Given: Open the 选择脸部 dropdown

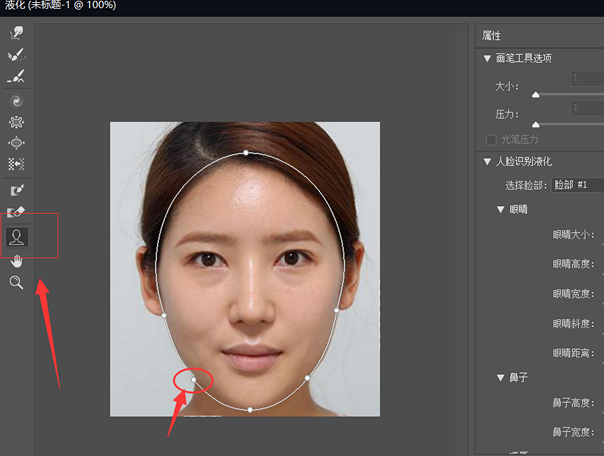Looking at the screenshot, I should pos(577,185).
